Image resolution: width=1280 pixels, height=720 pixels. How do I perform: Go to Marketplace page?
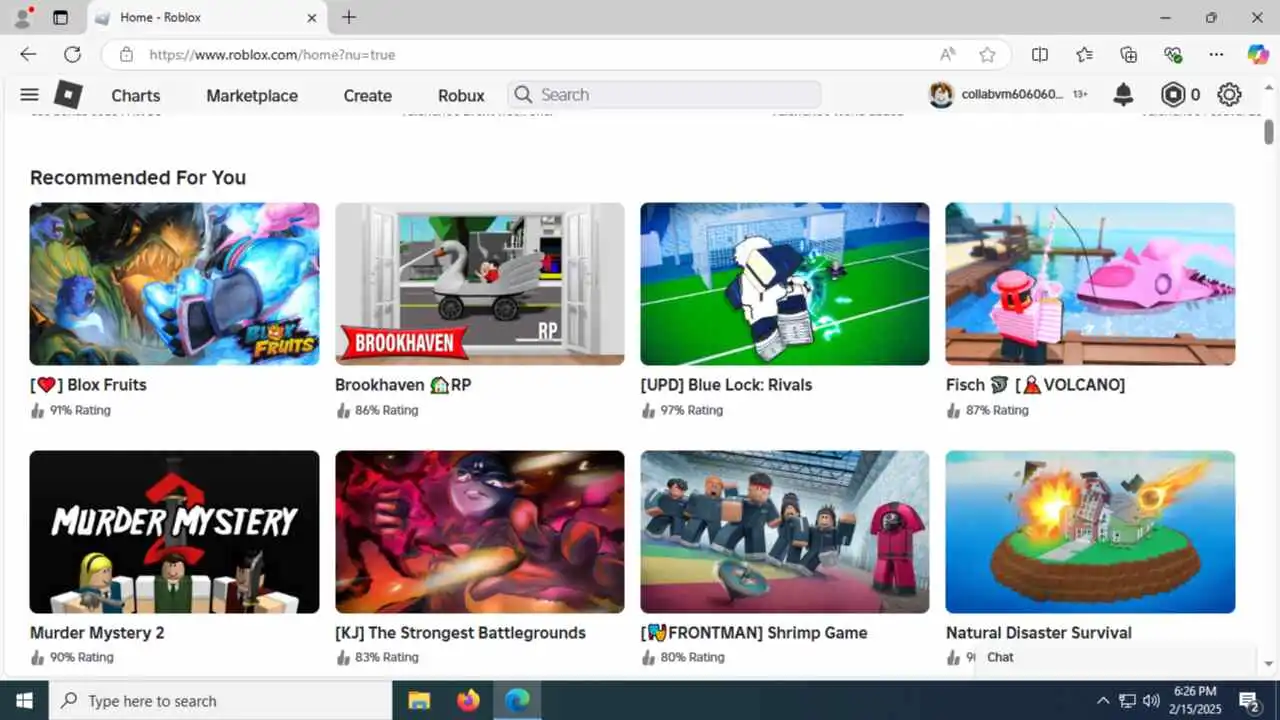click(x=252, y=95)
